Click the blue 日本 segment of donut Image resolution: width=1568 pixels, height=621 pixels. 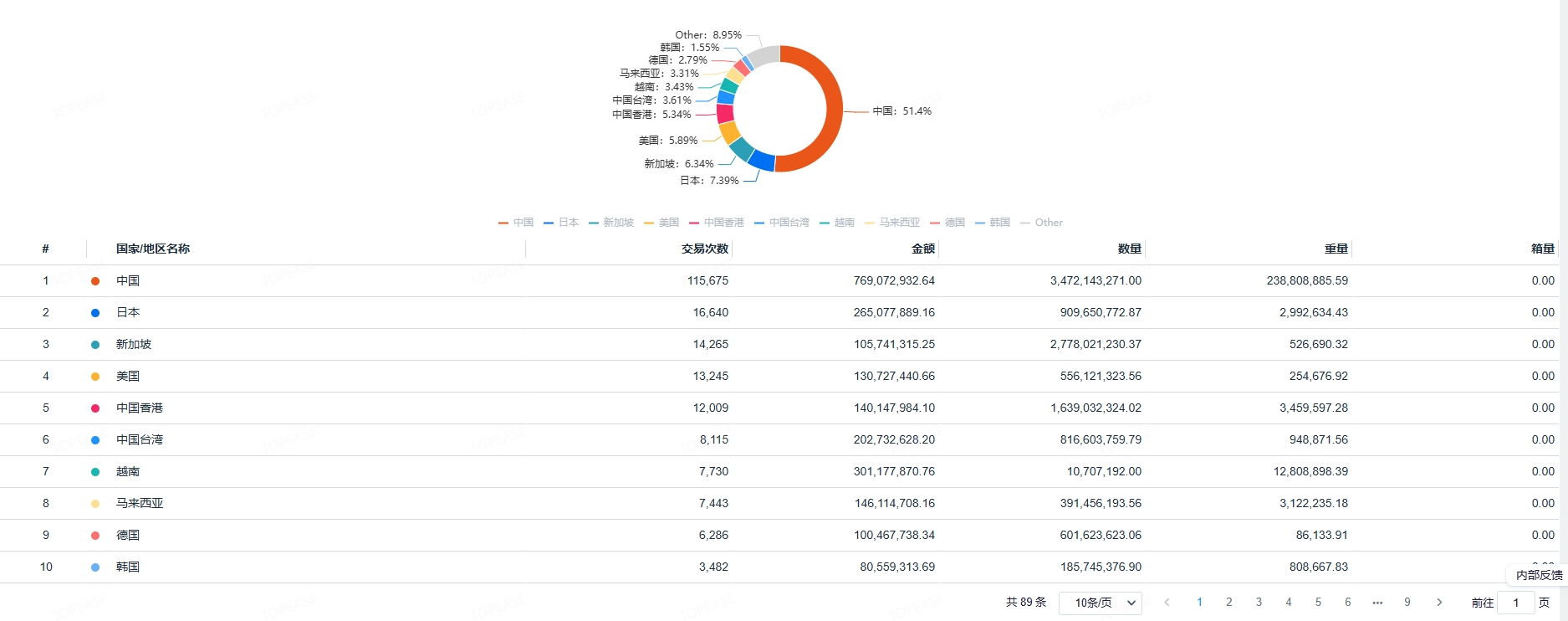(761, 160)
